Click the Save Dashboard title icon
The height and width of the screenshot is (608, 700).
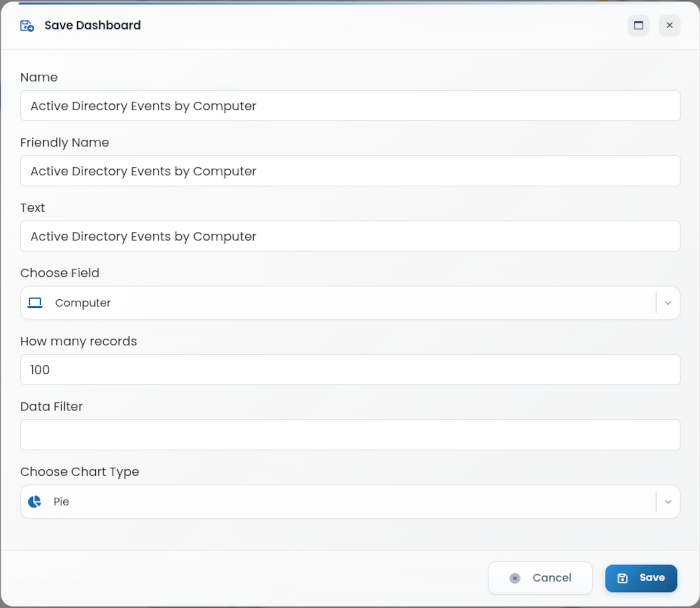point(27,26)
